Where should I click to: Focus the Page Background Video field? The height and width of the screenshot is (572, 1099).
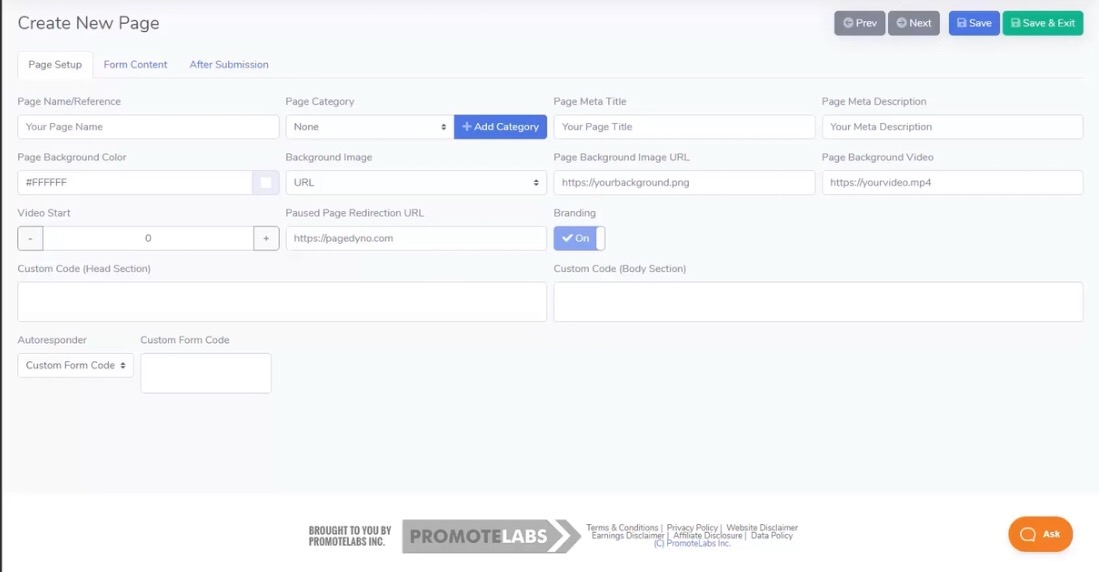pyautogui.click(x=953, y=182)
